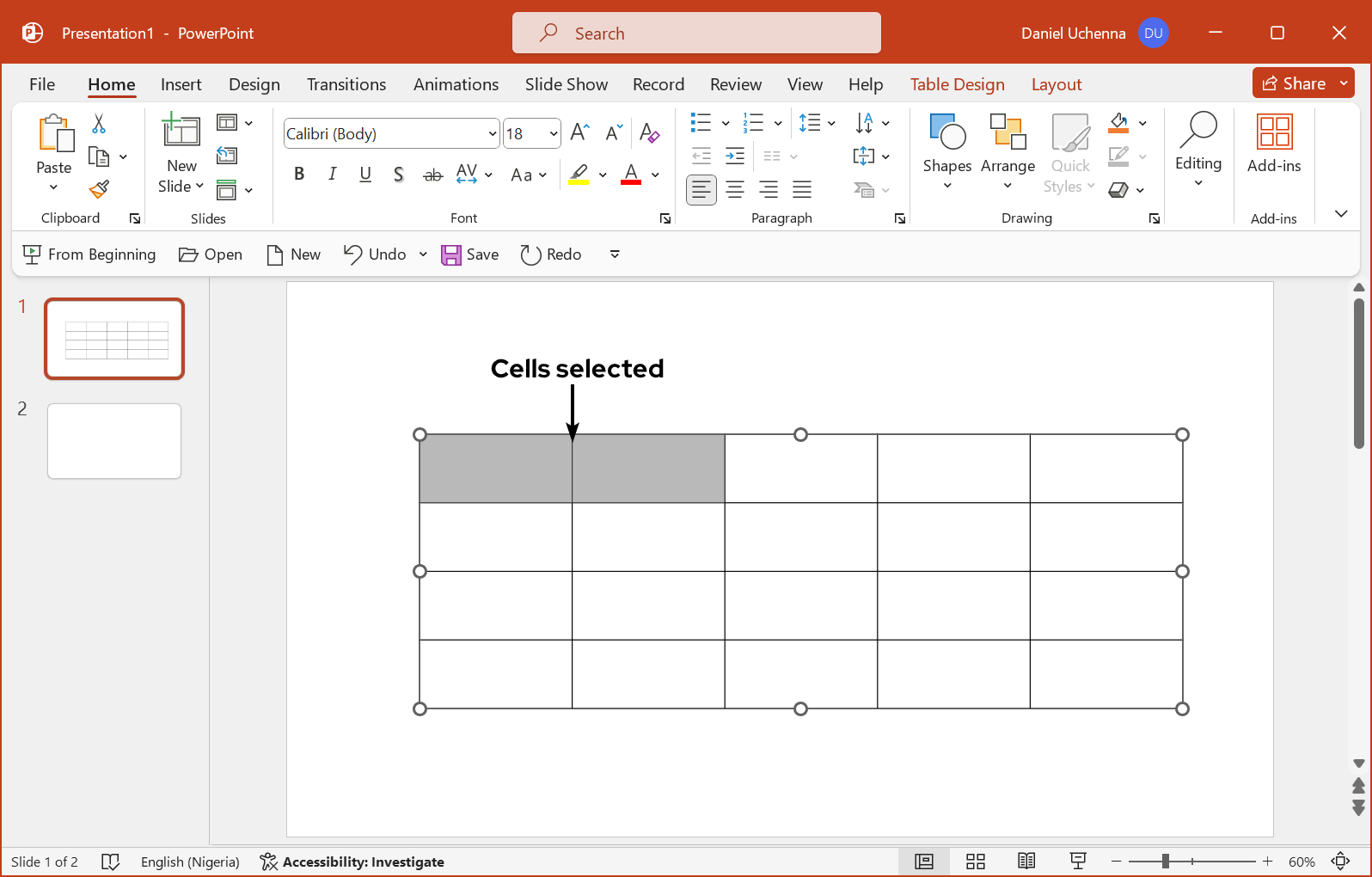Toggle Italic formatting
The height and width of the screenshot is (877, 1372).
332,174
